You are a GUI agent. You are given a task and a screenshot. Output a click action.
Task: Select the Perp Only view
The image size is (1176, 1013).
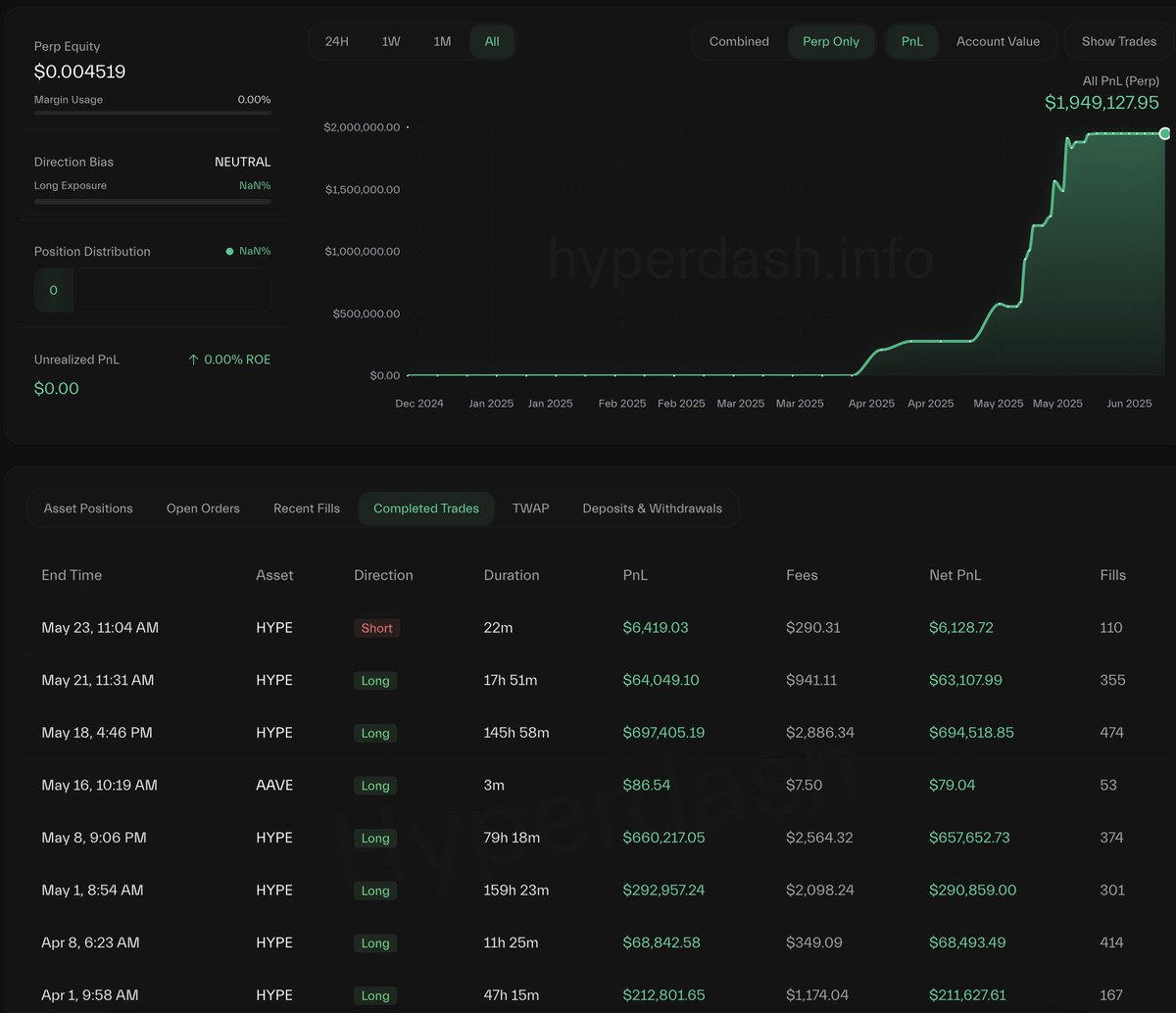pyautogui.click(x=831, y=41)
